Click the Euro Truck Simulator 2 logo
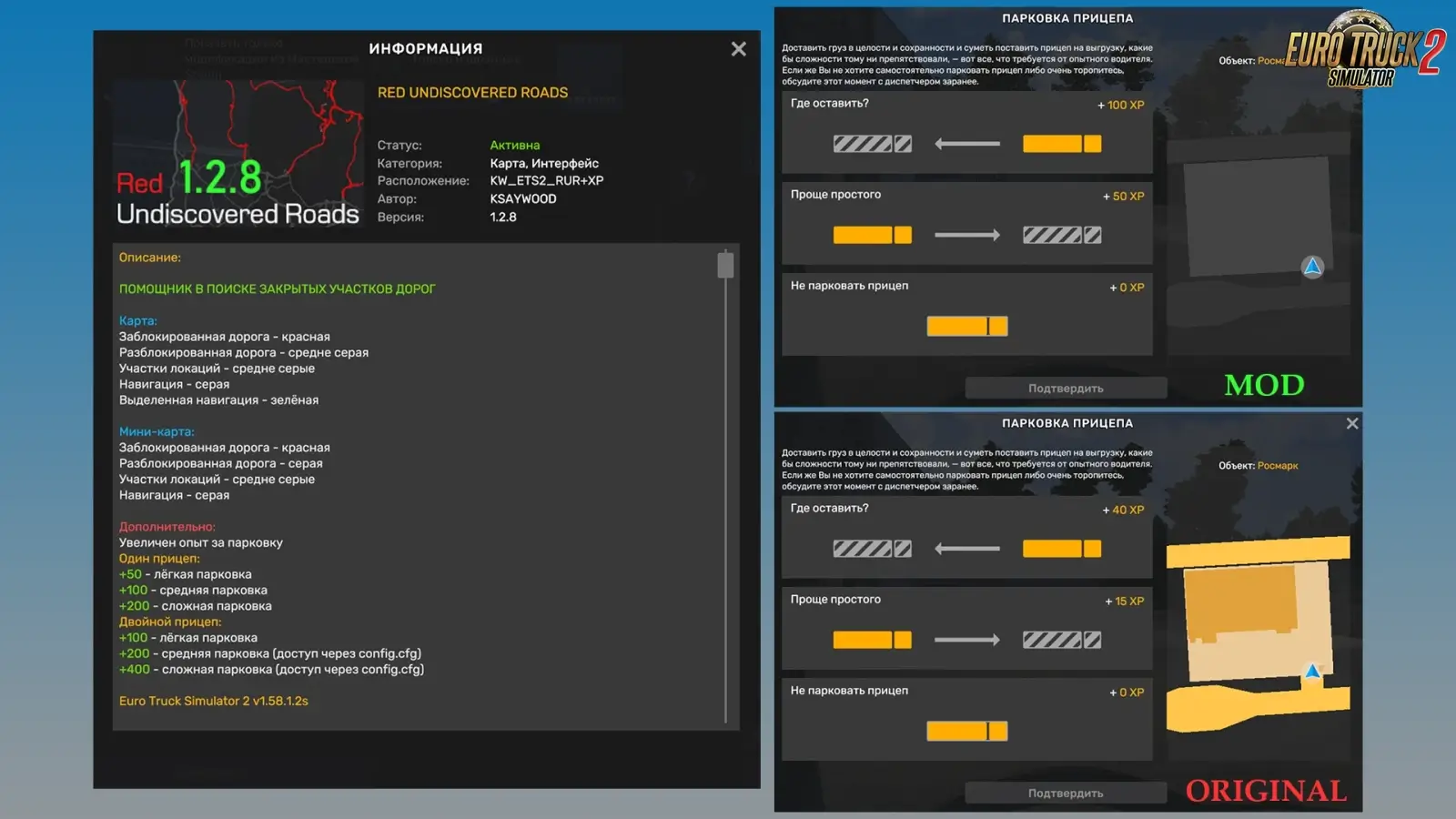Image resolution: width=1456 pixels, height=819 pixels. click(x=1364, y=49)
